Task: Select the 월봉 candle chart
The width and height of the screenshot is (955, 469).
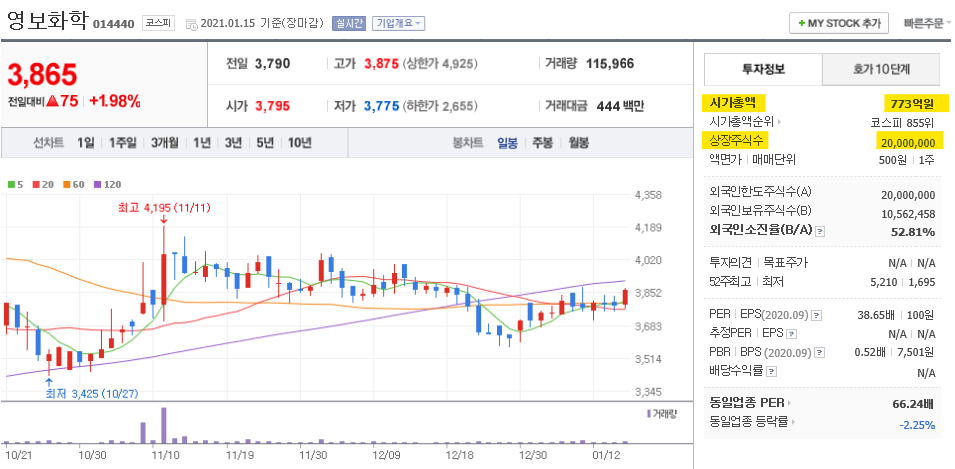Action: click(x=579, y=143)
